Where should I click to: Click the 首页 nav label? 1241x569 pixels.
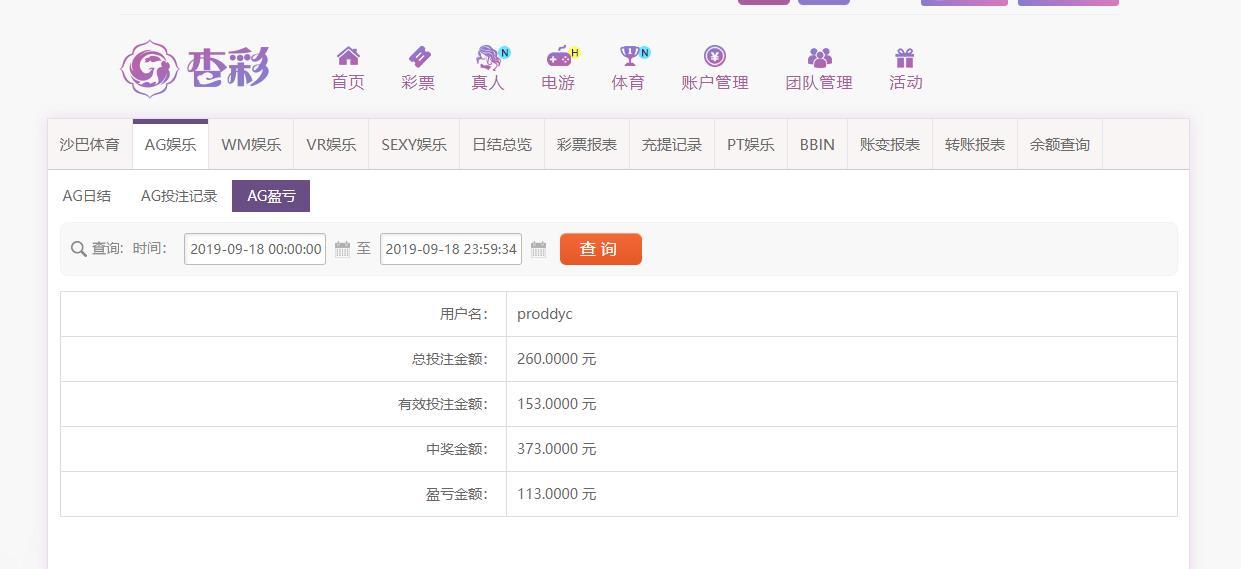[x=348, y=83]
